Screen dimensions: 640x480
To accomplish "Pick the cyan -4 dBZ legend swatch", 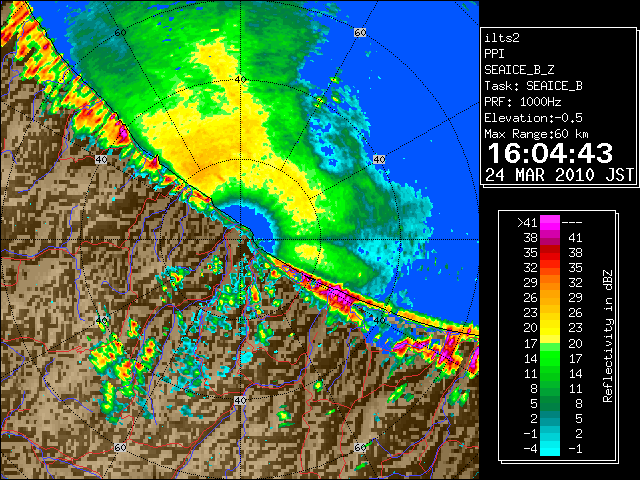I will pyautogui.click(x=549, y=449).
